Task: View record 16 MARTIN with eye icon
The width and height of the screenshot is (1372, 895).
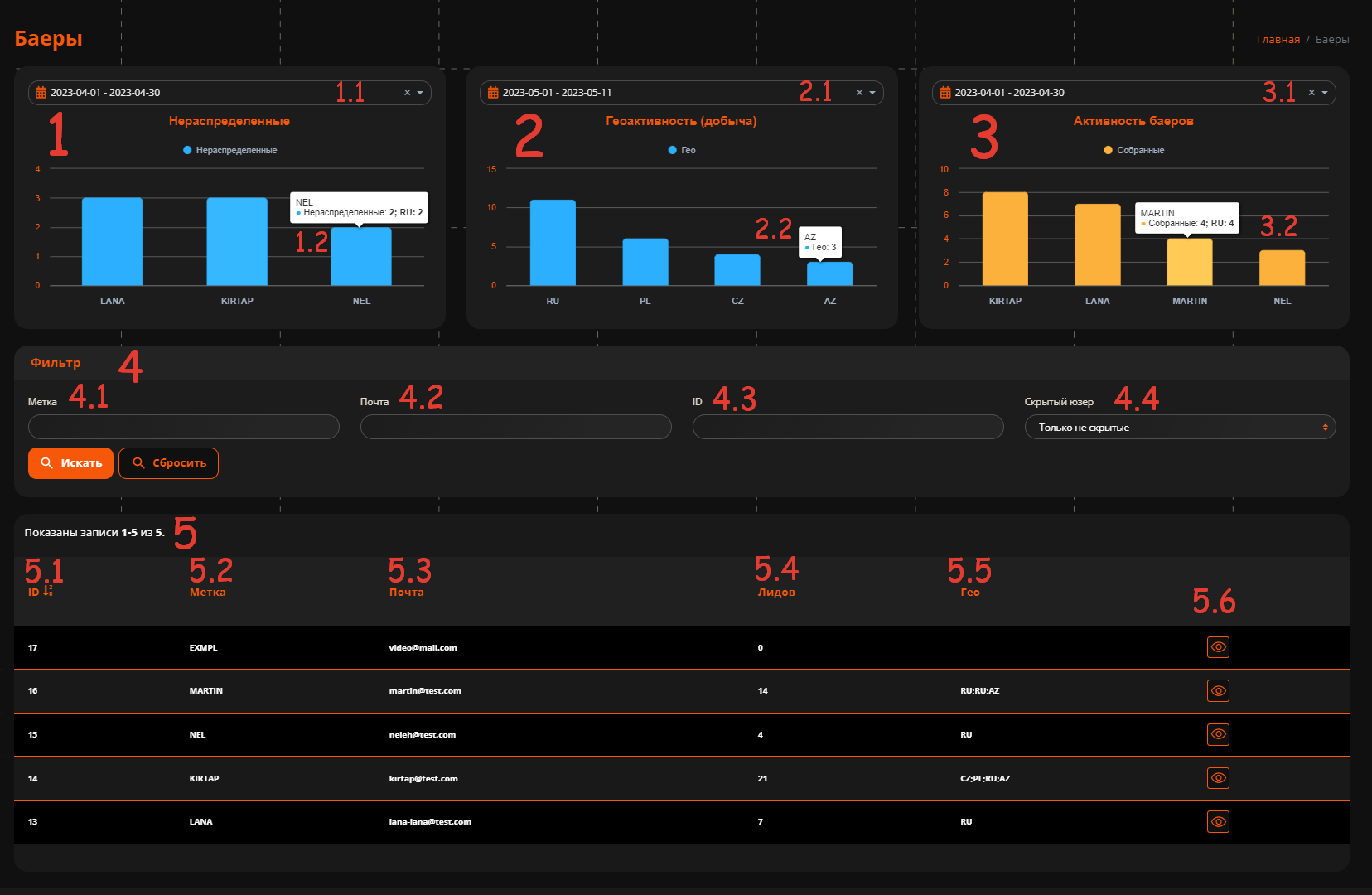Action: 1218,691
